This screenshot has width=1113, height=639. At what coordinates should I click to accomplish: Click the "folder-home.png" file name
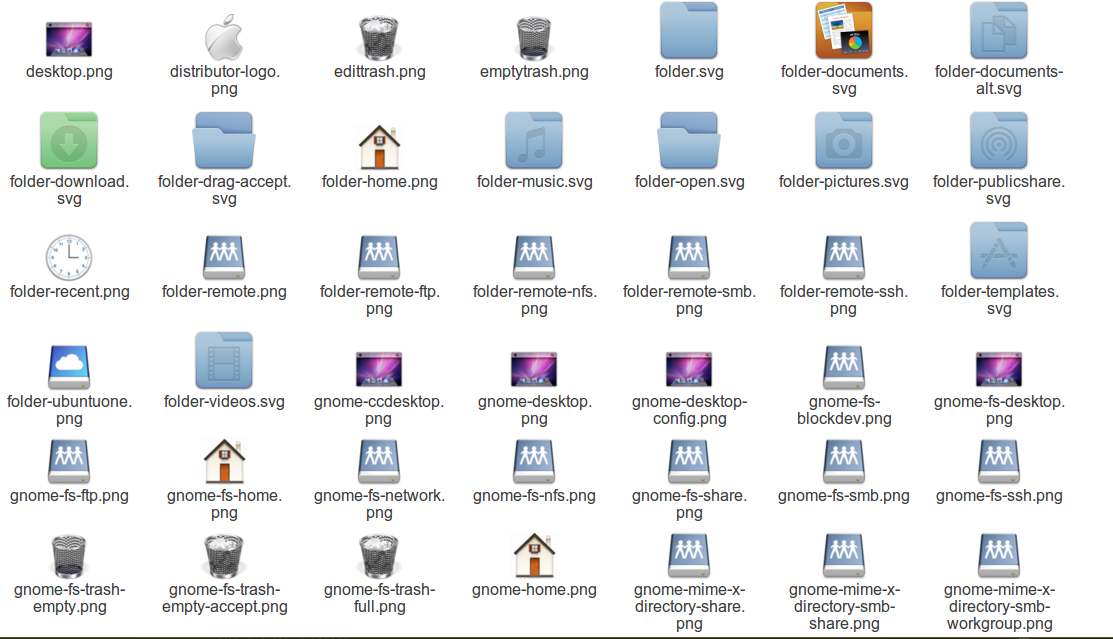point(380,182)
